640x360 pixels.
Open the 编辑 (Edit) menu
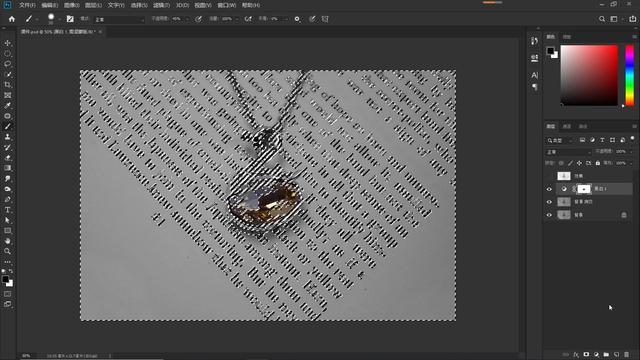(x=49, y=5)
